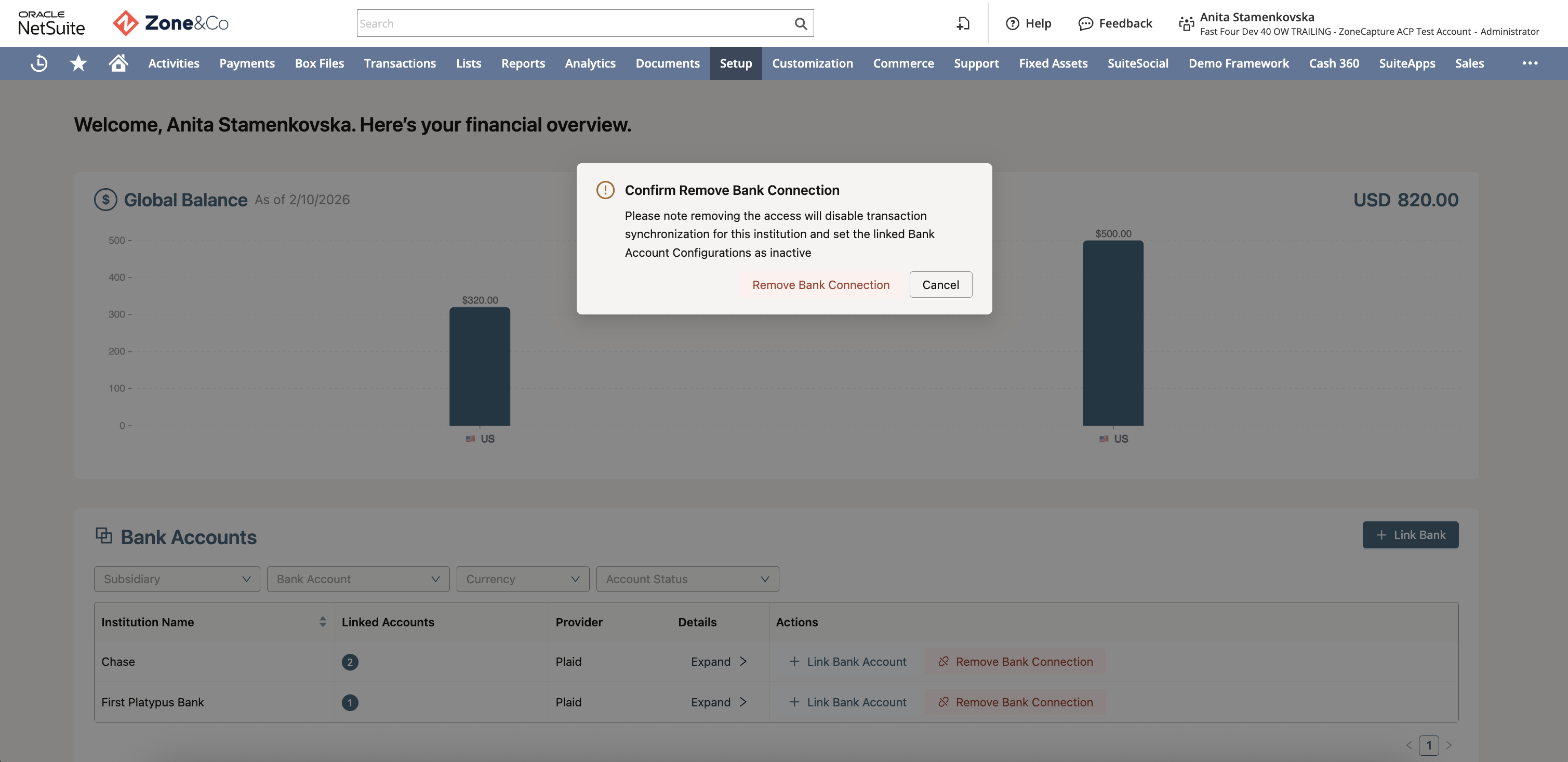This screenshot has height=762, width=1568.
Task: Open the Bank Account filter dropdown
Action: pos(358,579)
